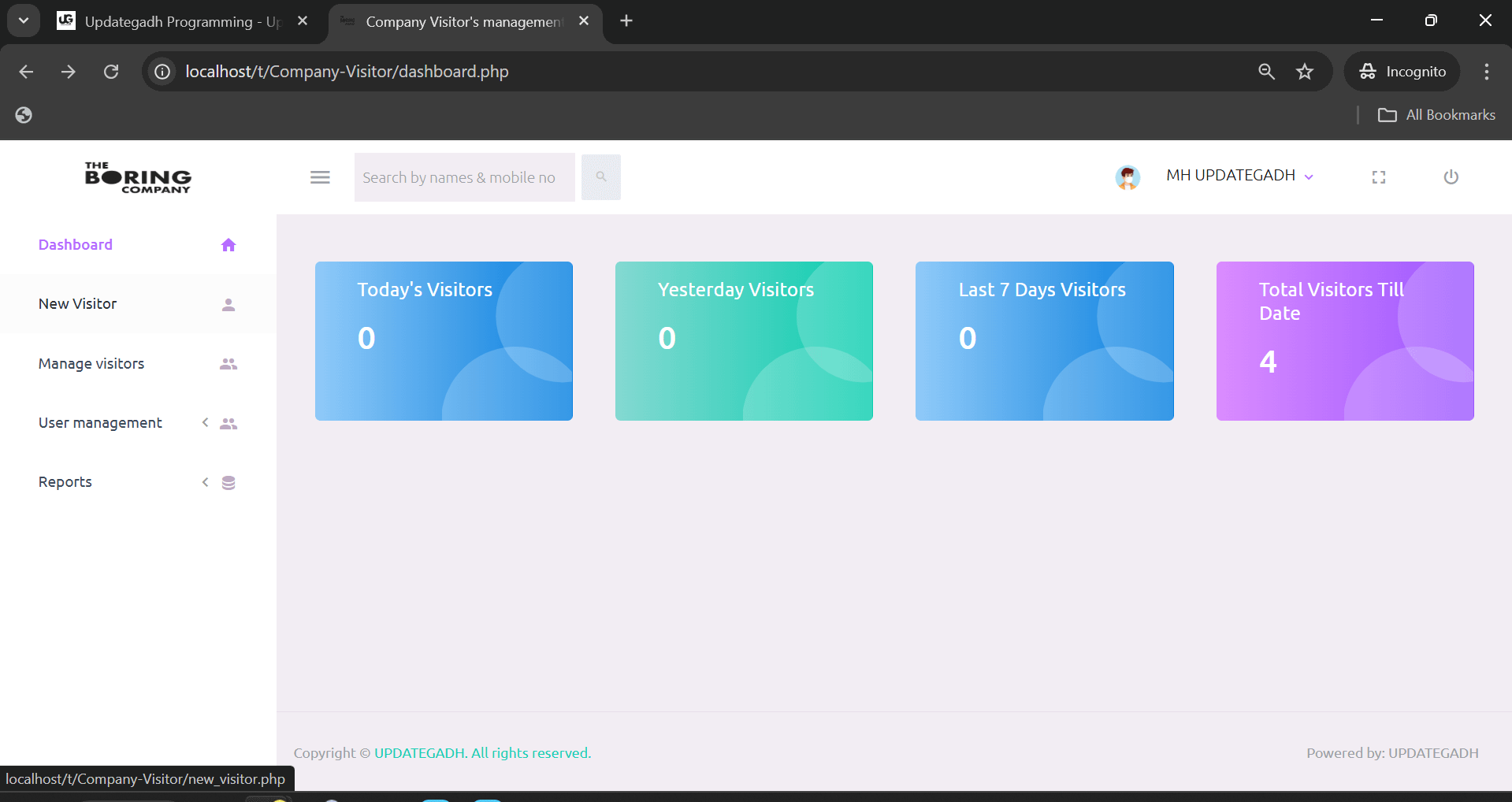Click the user avatar picture
Image resolution: width=1512 pixels, height=802 pixels.
[1127, 177]
